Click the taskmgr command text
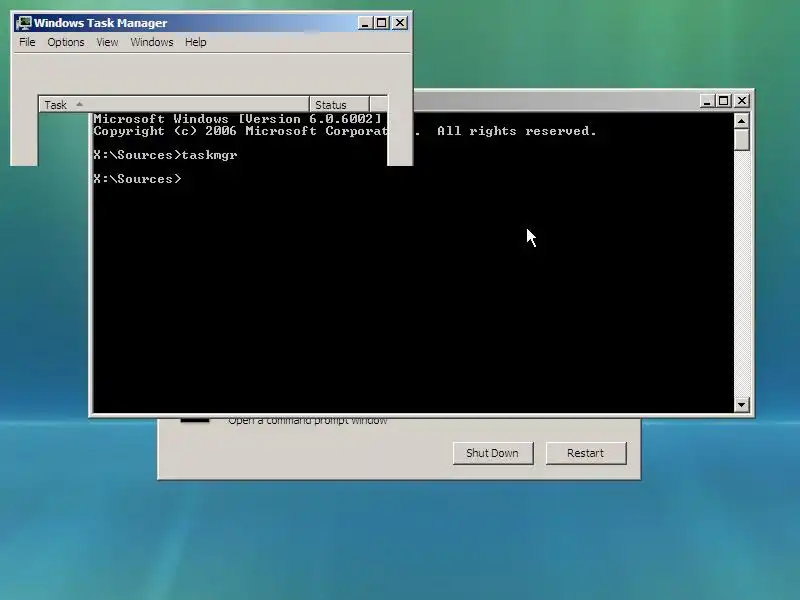 pyautogui.click(x=210, y=155)
